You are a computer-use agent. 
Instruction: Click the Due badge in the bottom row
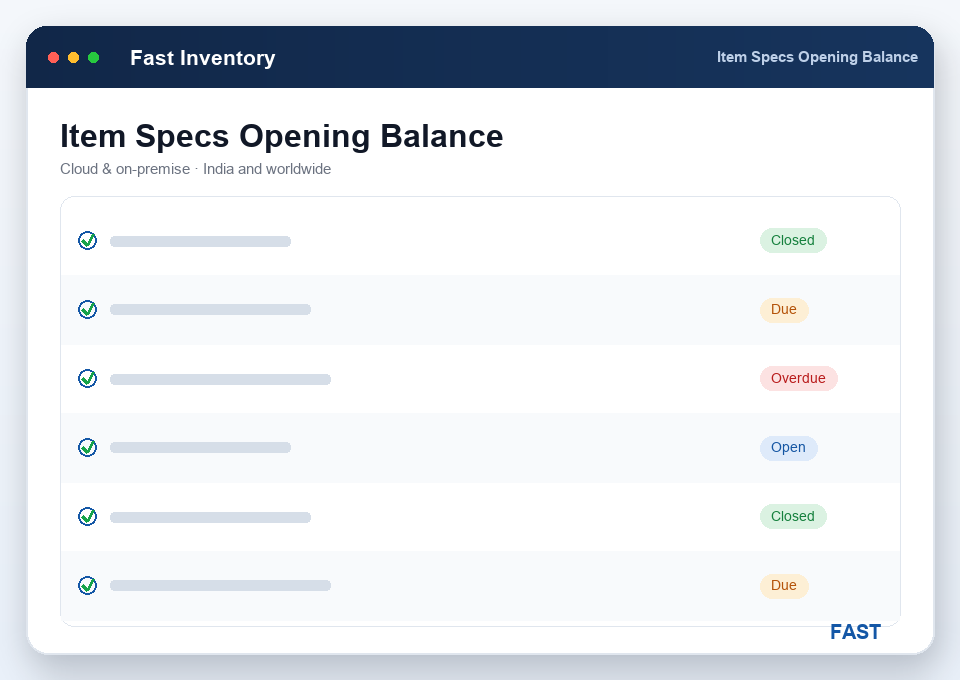(784, 585)
